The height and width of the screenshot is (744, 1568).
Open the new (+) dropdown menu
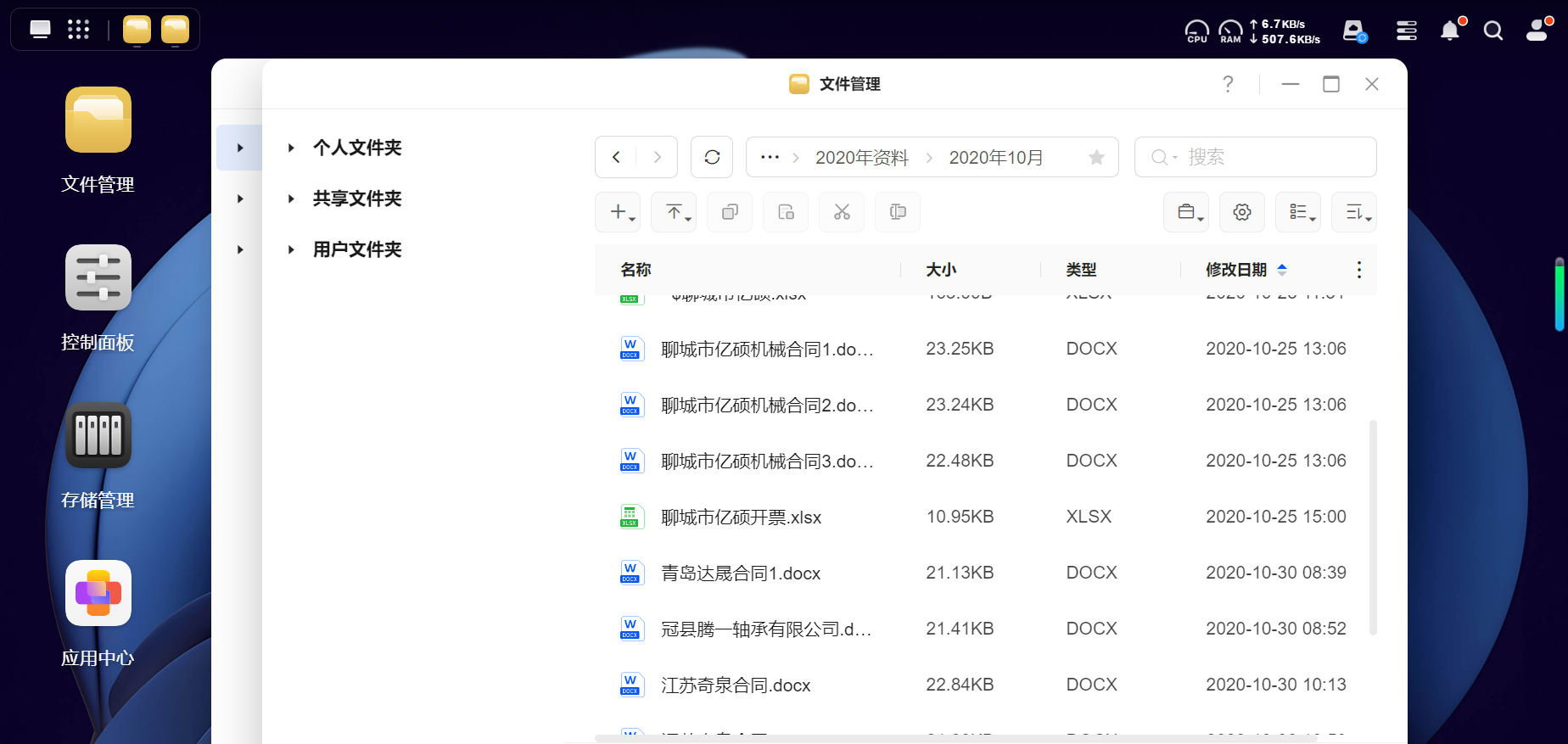(618, 212)
